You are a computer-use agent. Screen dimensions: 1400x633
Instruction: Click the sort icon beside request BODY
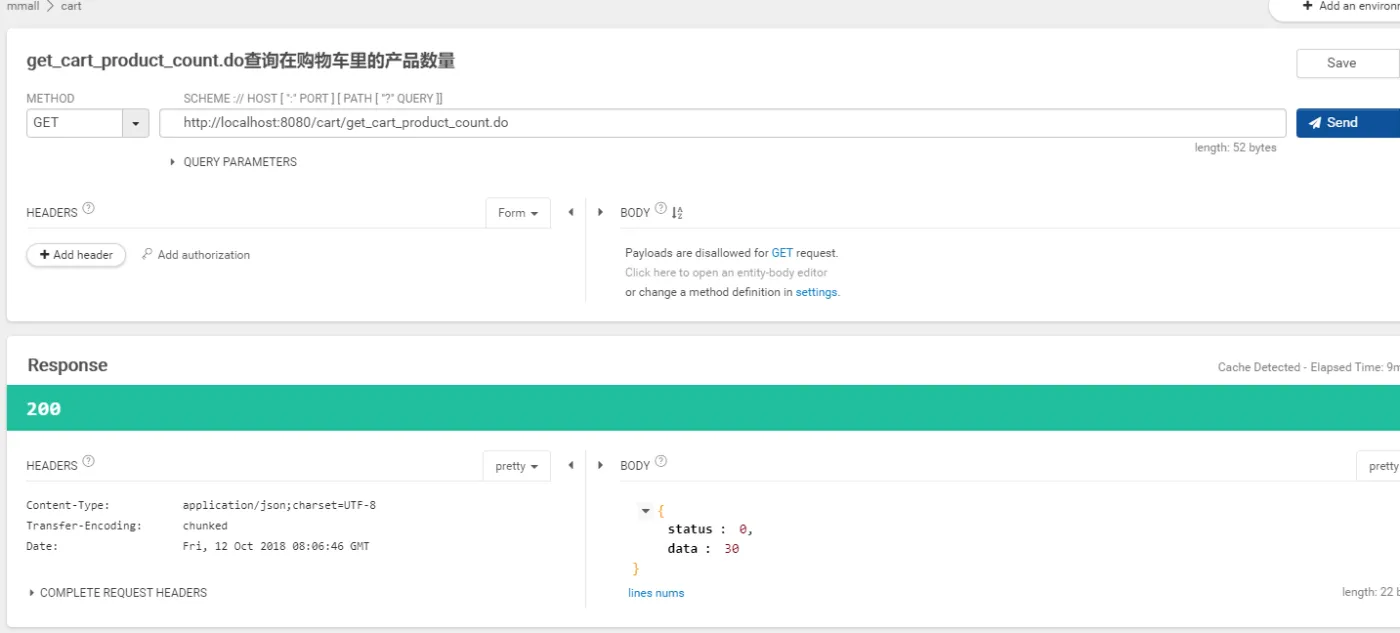(x=677, y=212)
